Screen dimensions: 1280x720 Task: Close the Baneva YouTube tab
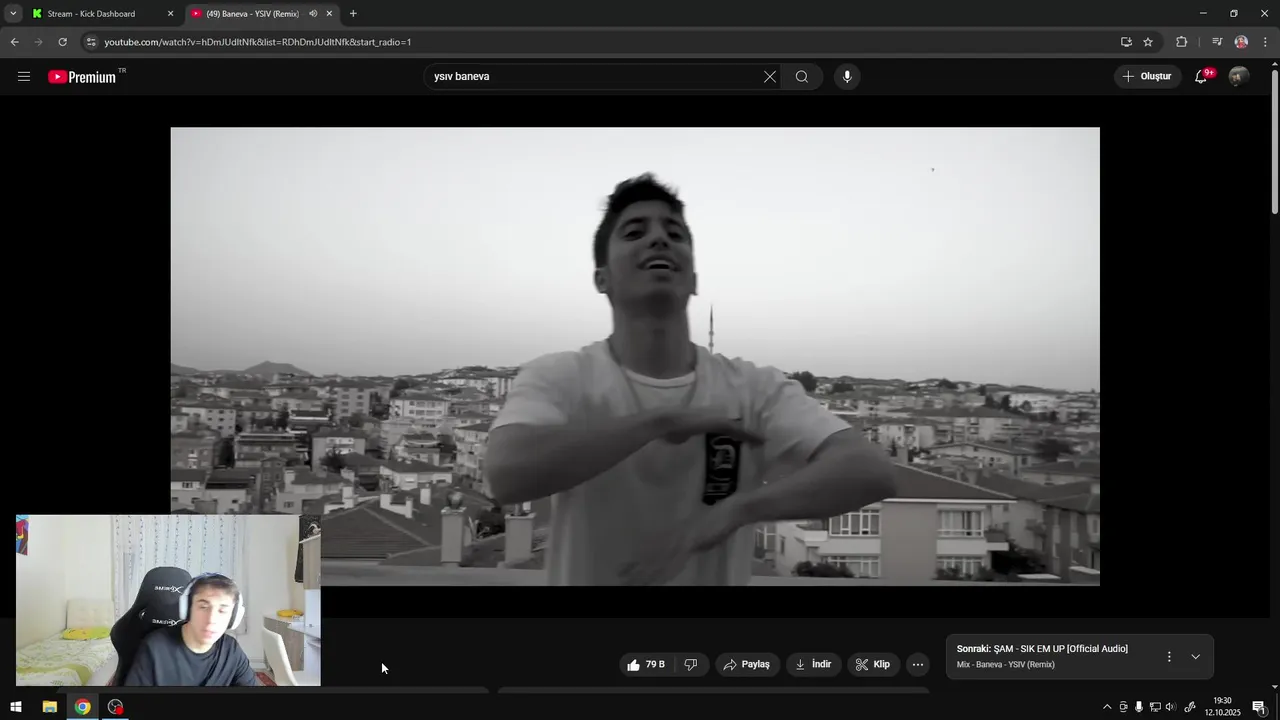329,14
